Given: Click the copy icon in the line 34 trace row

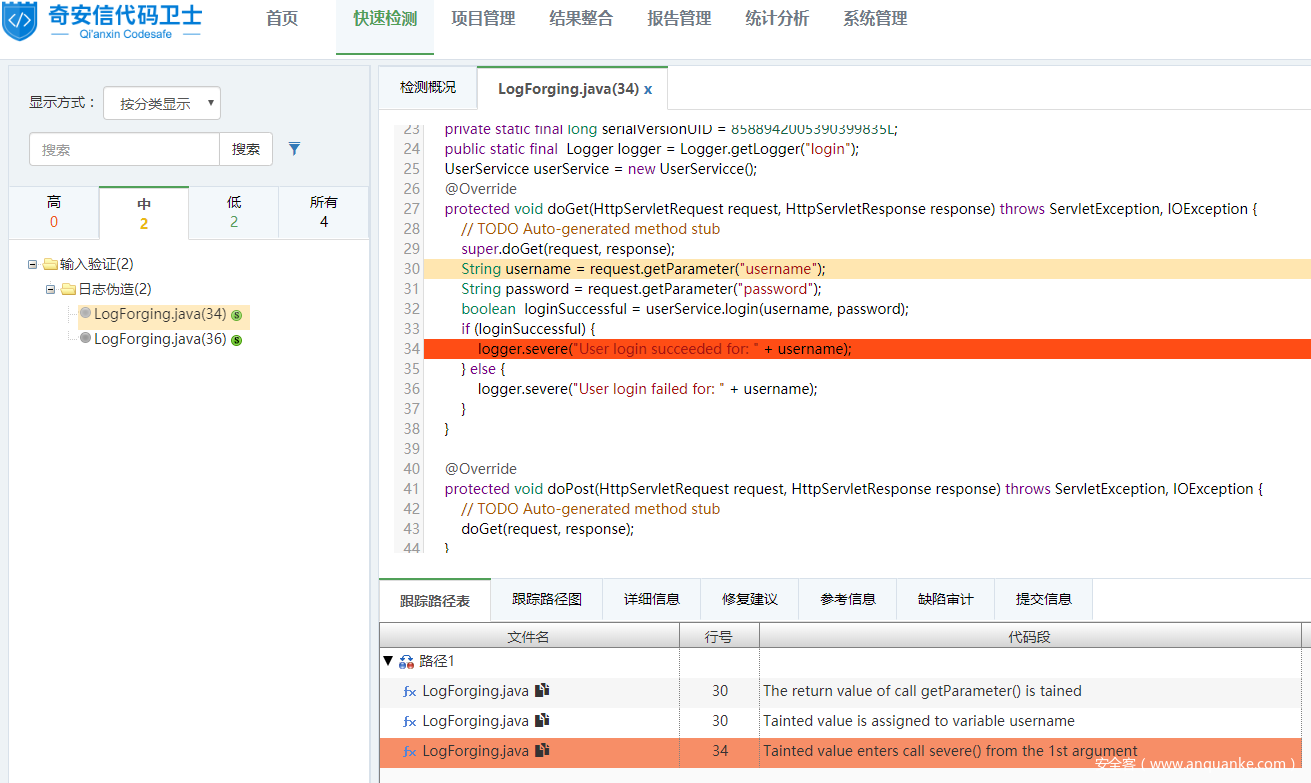Looking at the screenshot, I should point(542,750).
